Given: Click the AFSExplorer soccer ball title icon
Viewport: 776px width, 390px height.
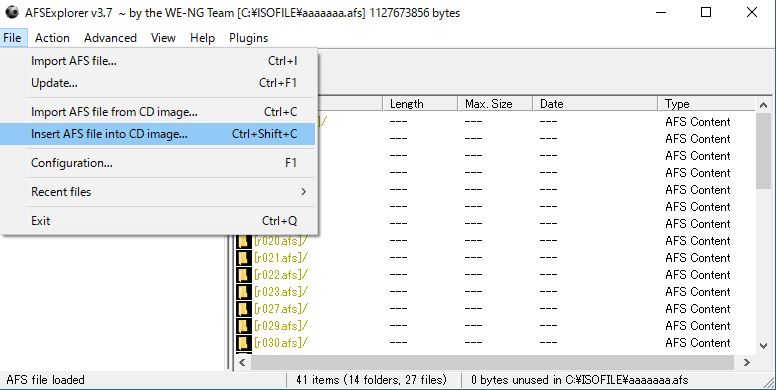Looking at the screenshot, I should point(12,12).
